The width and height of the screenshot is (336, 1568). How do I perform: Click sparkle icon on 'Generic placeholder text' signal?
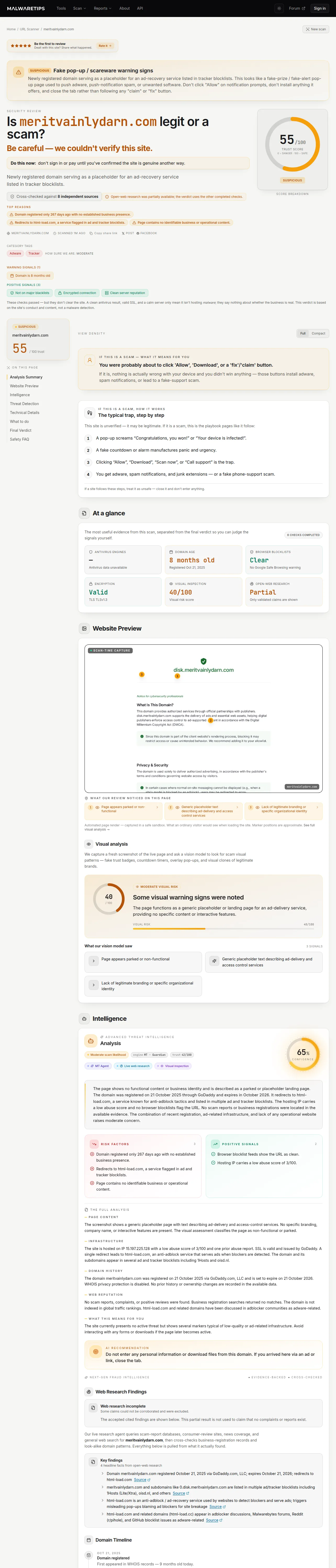[x=214, y=960]
